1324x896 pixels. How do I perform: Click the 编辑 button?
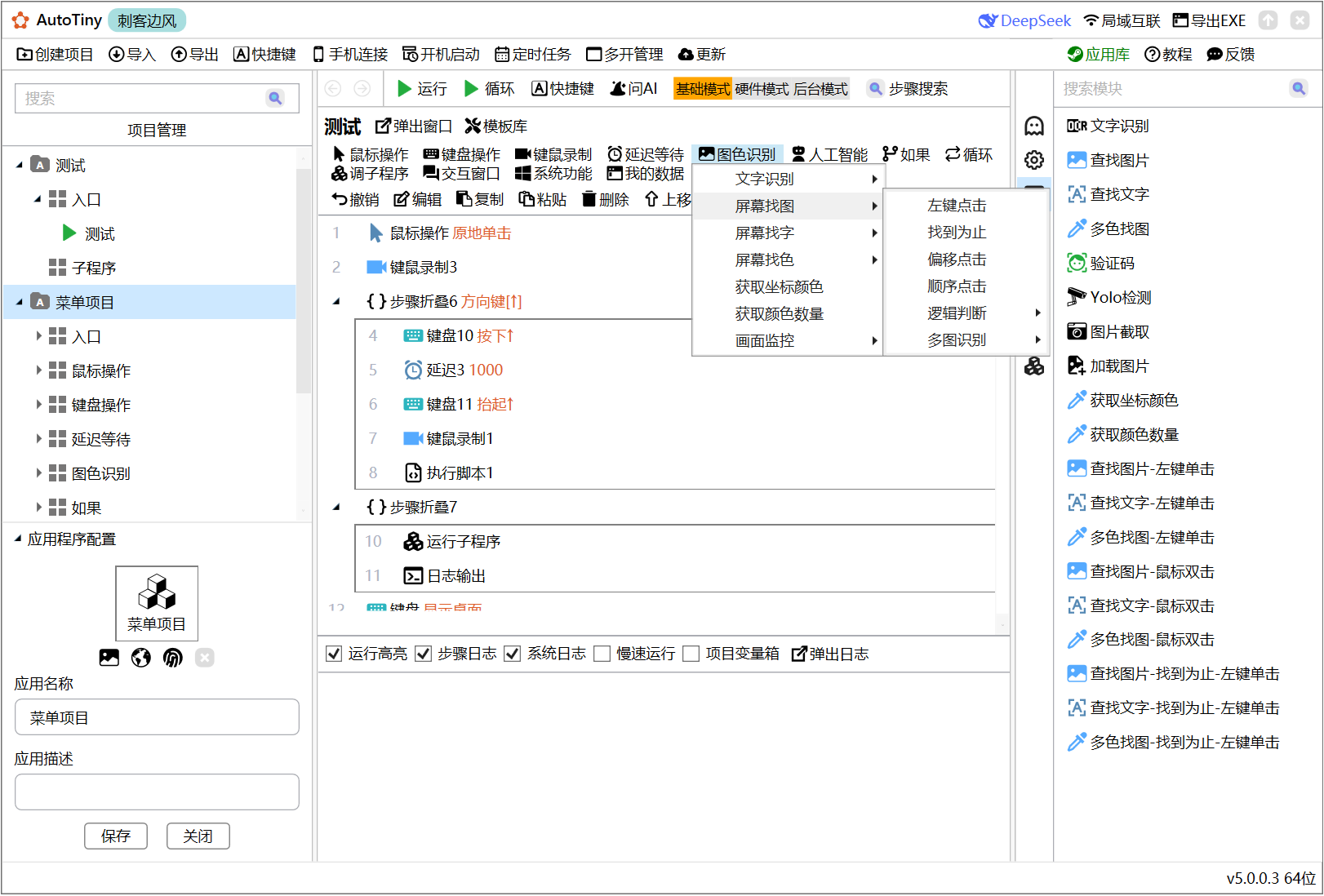point(417,199)
